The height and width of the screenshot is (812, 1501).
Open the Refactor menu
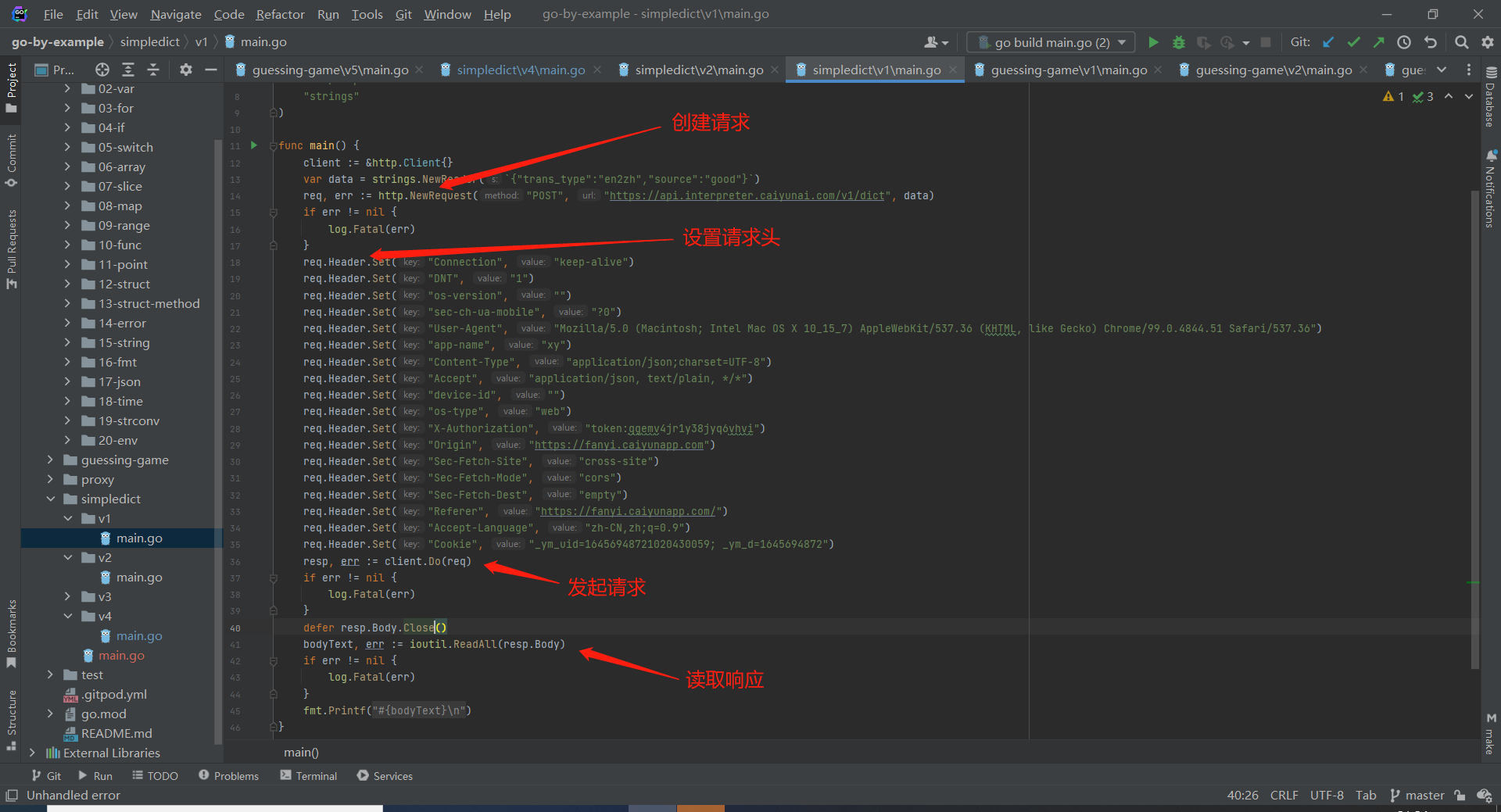[280, 14]
